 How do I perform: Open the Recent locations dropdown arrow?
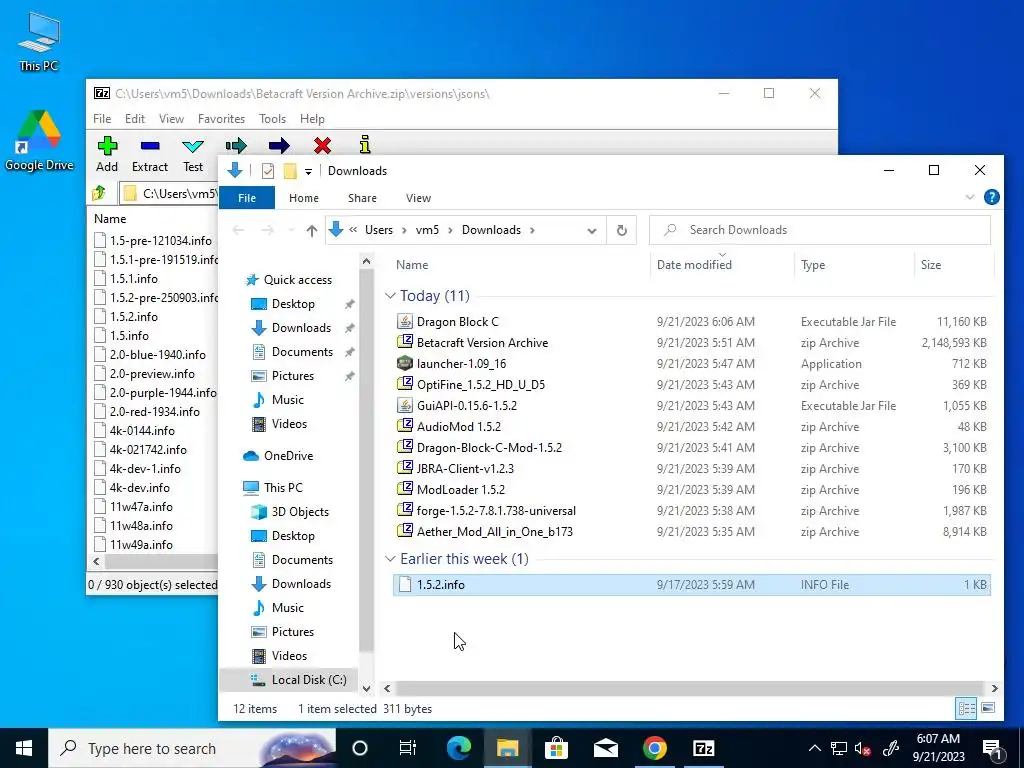coord(291,230)
